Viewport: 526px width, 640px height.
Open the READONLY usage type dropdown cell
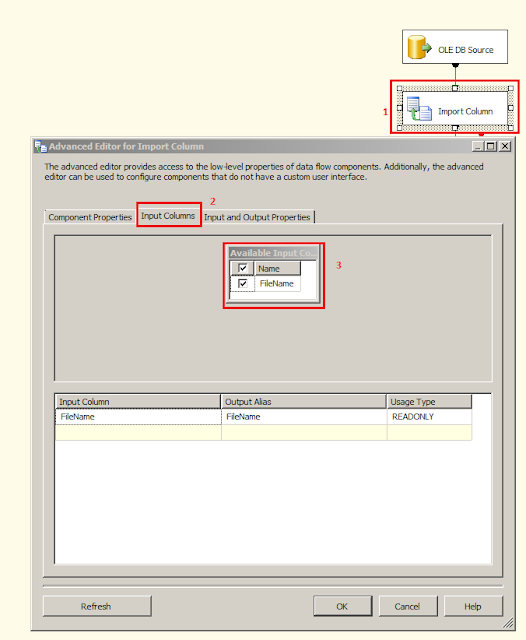(x=429, y=417)
